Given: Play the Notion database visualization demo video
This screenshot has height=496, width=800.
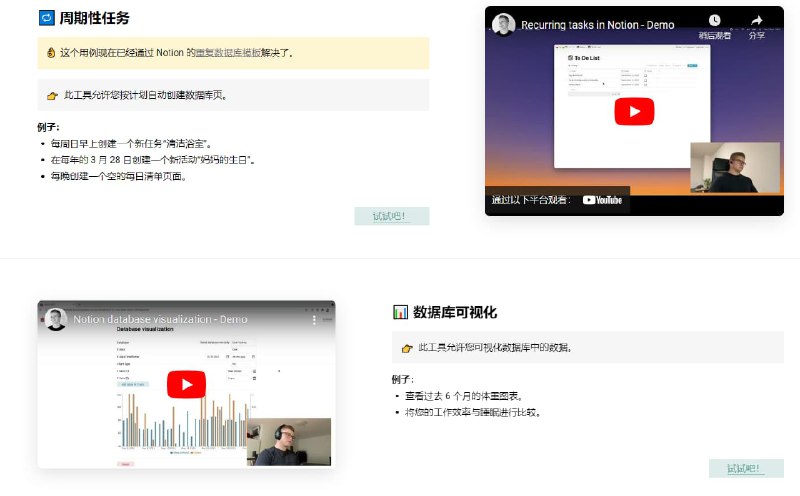Looking at the screenshot, I should click(186, 384).
